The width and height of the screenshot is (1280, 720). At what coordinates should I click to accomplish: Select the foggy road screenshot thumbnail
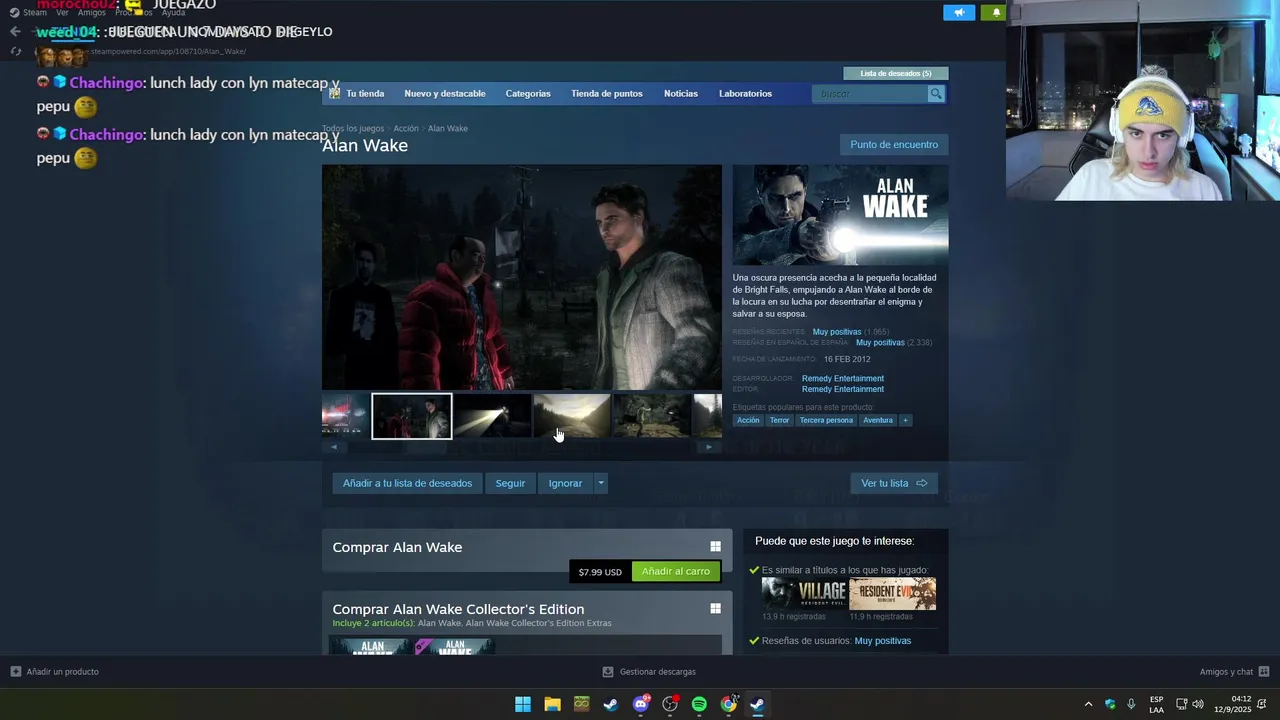click(x=572, y=416)
